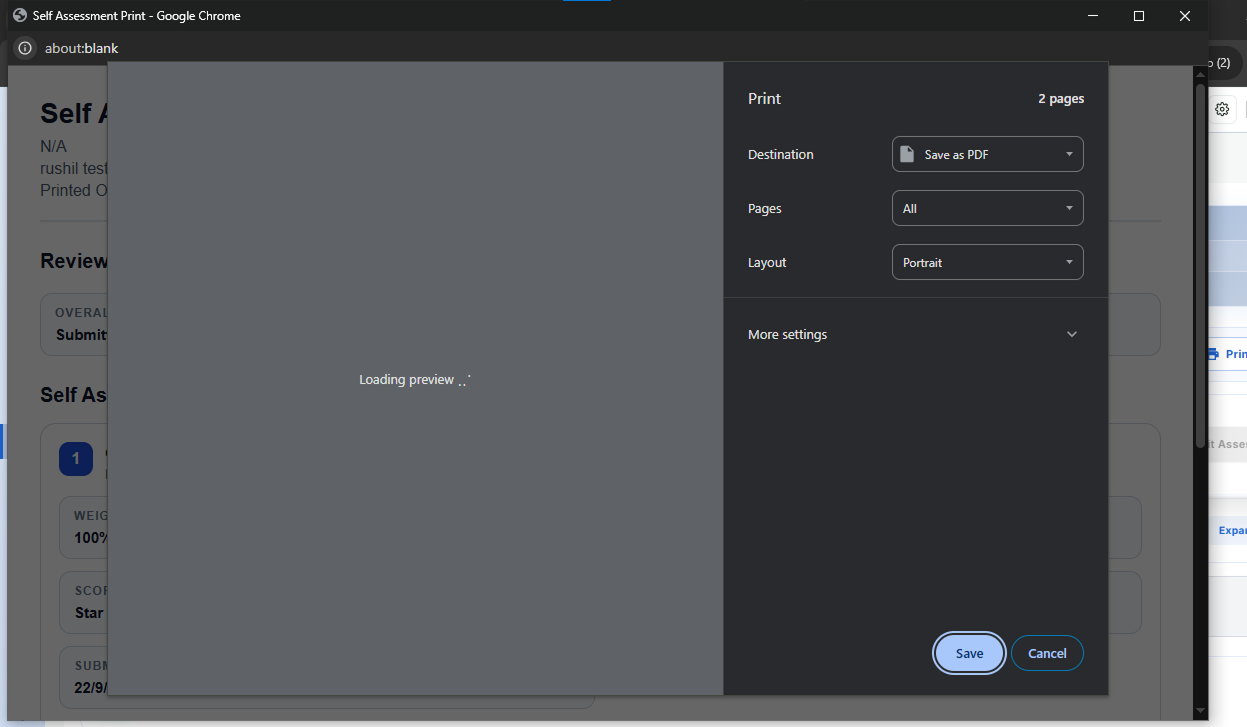Maximize the Self Assessment Print window
1247x727 pixels.
tap(1138, 16)
